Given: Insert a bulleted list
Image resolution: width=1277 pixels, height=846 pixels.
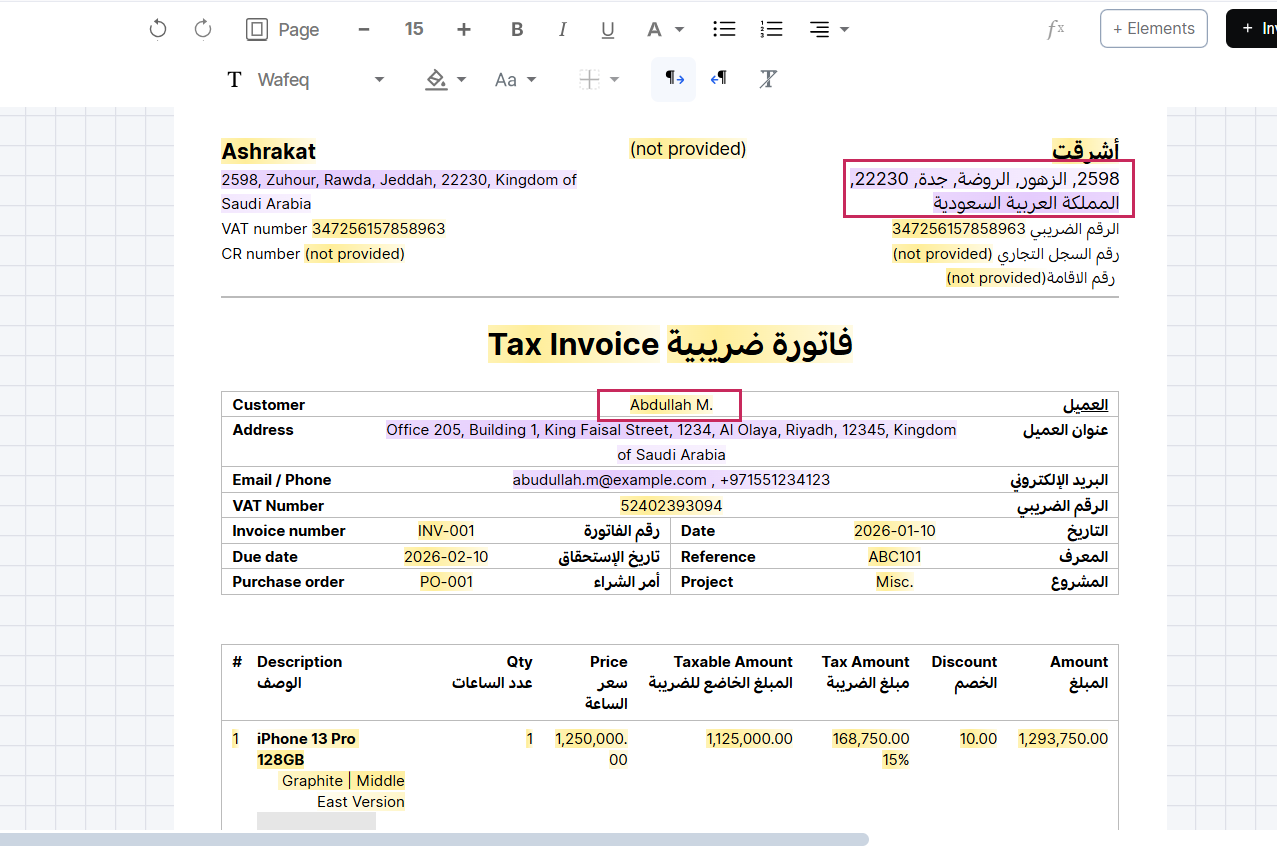Looking at the screenshot, I should pyautogui.click(x=724, y=29).
